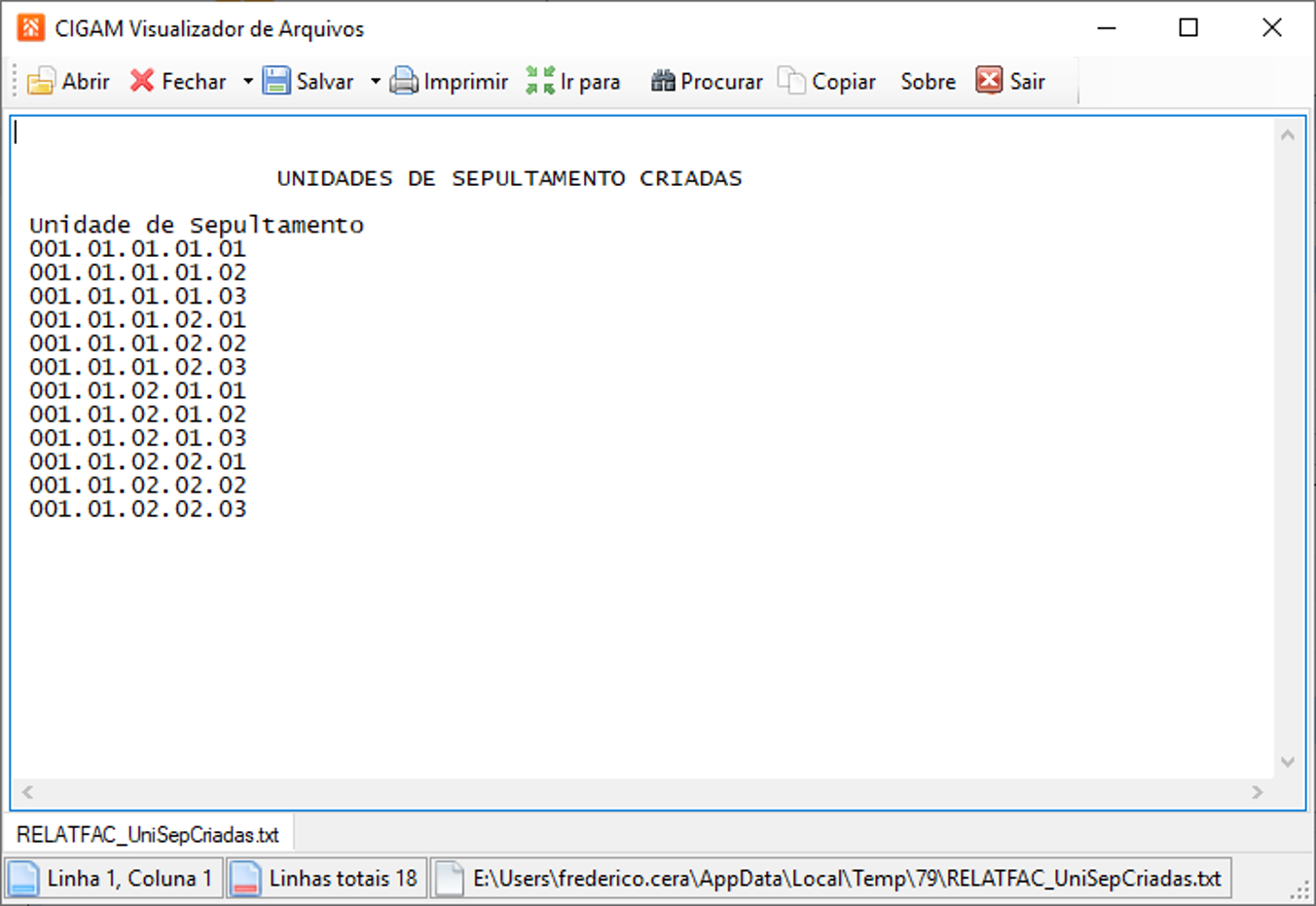The width and height of the screenshot is (1316, 906).
Task: Click the red page icon beside Linhas totais
Action: pyautogui.click(x=245, y=878)
